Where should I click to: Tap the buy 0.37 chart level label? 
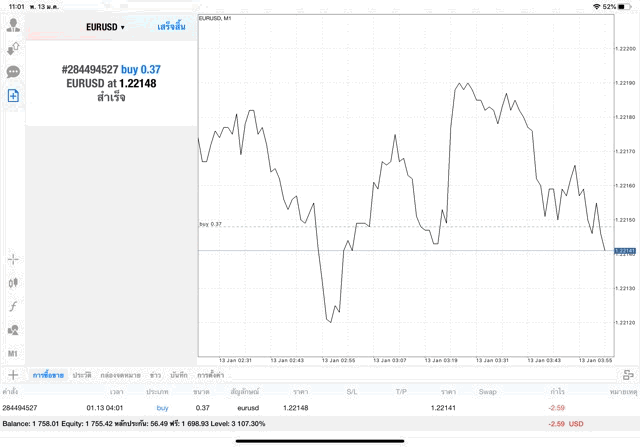pyautogui.click(x=211, y=224)
